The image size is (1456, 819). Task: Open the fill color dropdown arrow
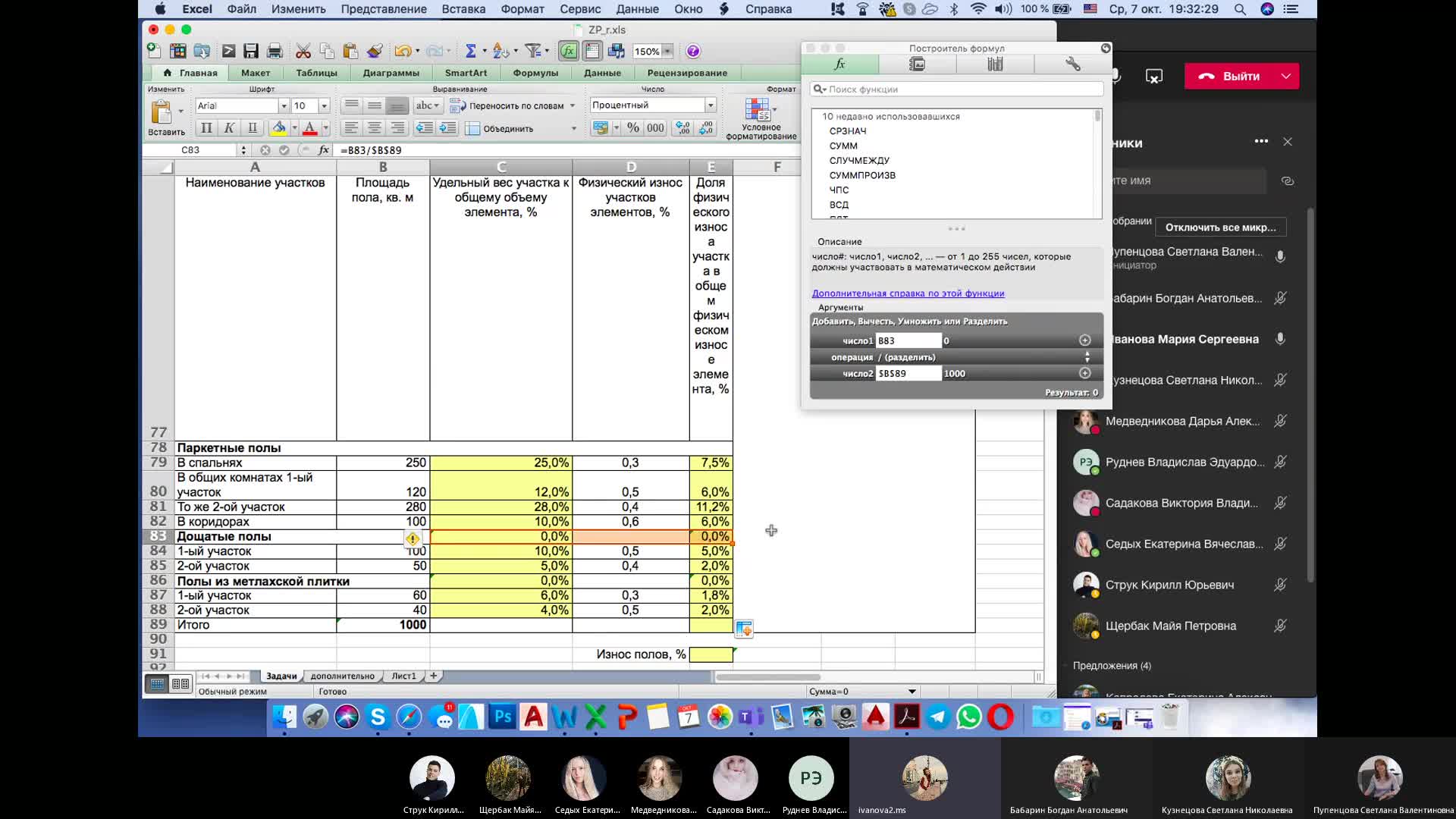click(294, 128)
